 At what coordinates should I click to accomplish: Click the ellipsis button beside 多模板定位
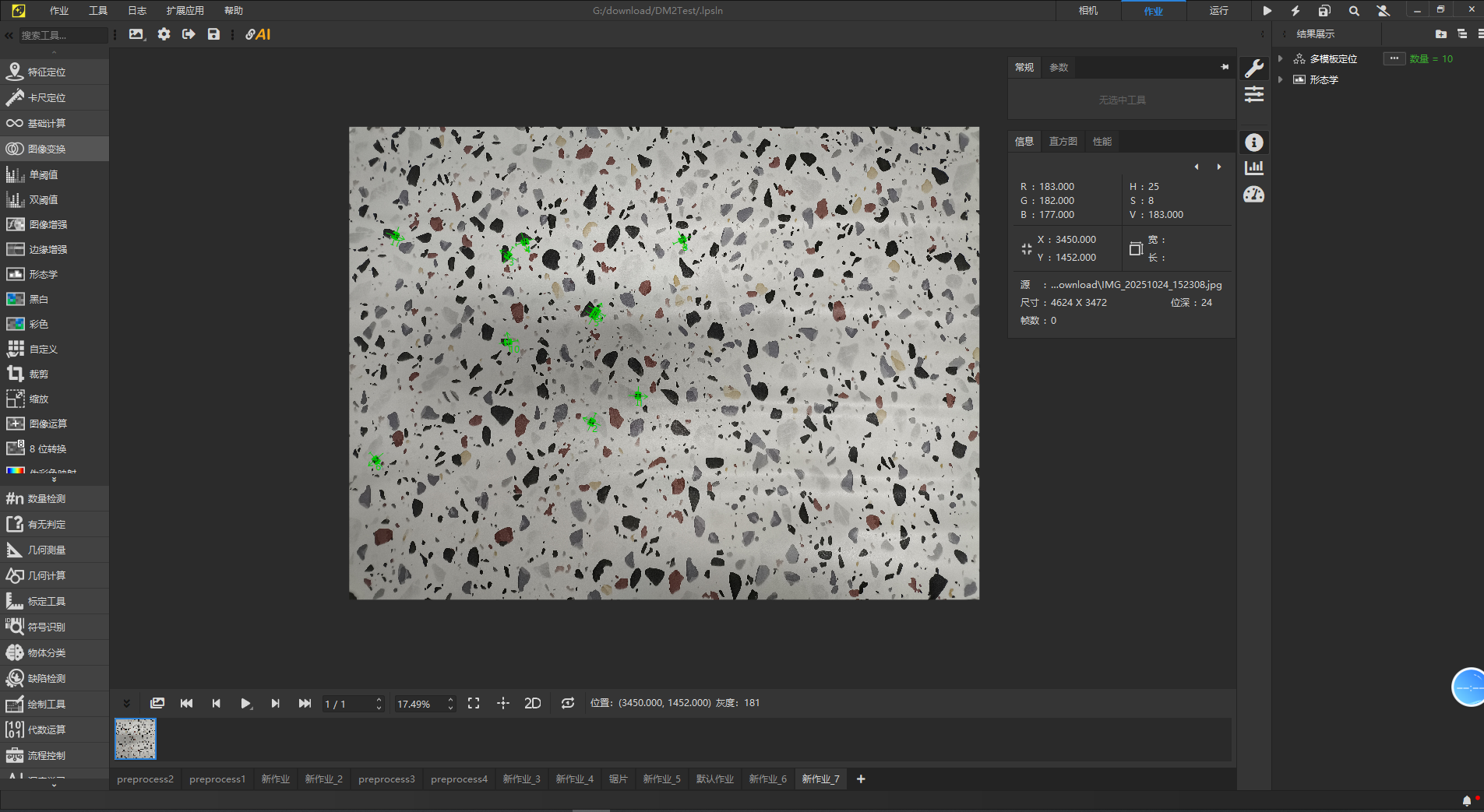tap(1394, 58)
